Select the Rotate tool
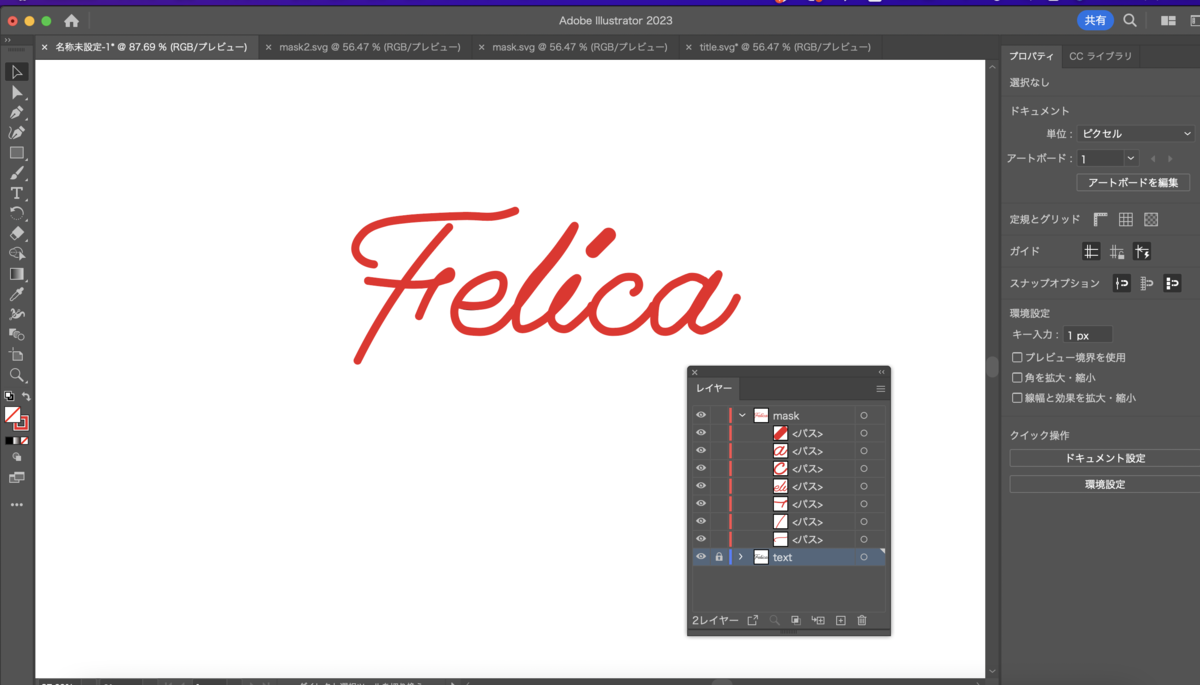Image resolution: width=1200 pixels, height=685 pixels. 17,213
